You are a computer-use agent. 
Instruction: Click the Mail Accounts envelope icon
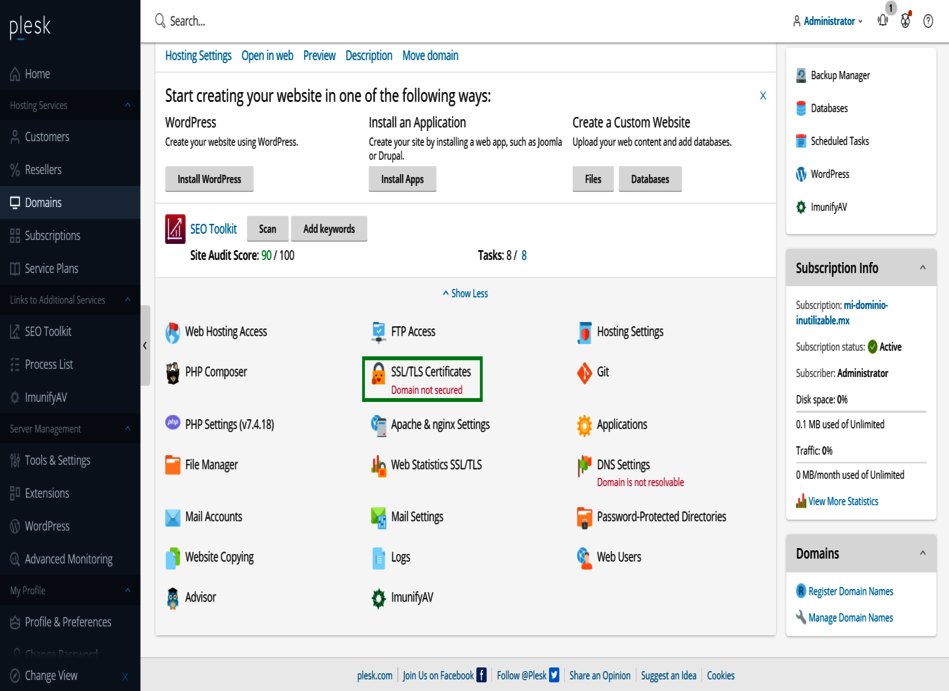point(172,517)
